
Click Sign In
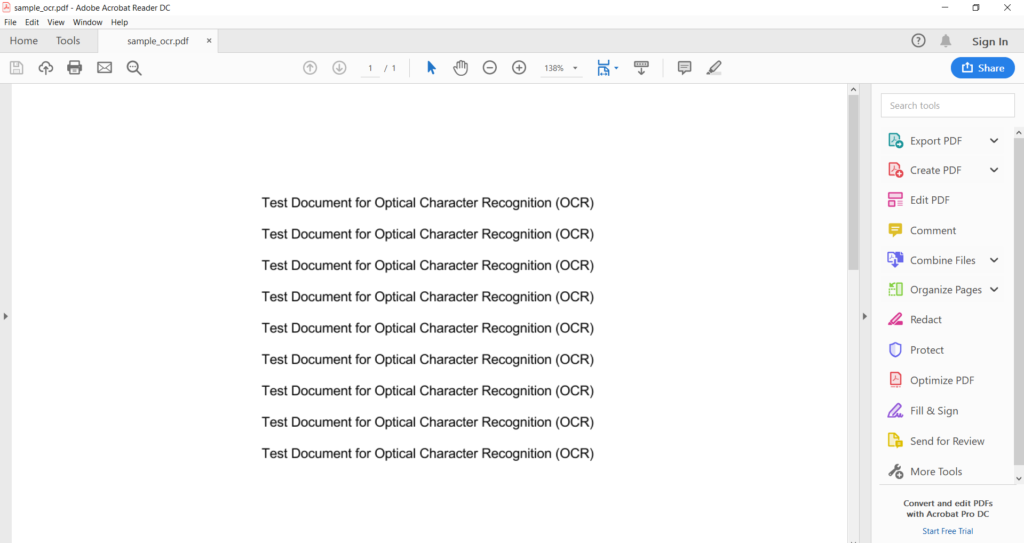[990, 41]
